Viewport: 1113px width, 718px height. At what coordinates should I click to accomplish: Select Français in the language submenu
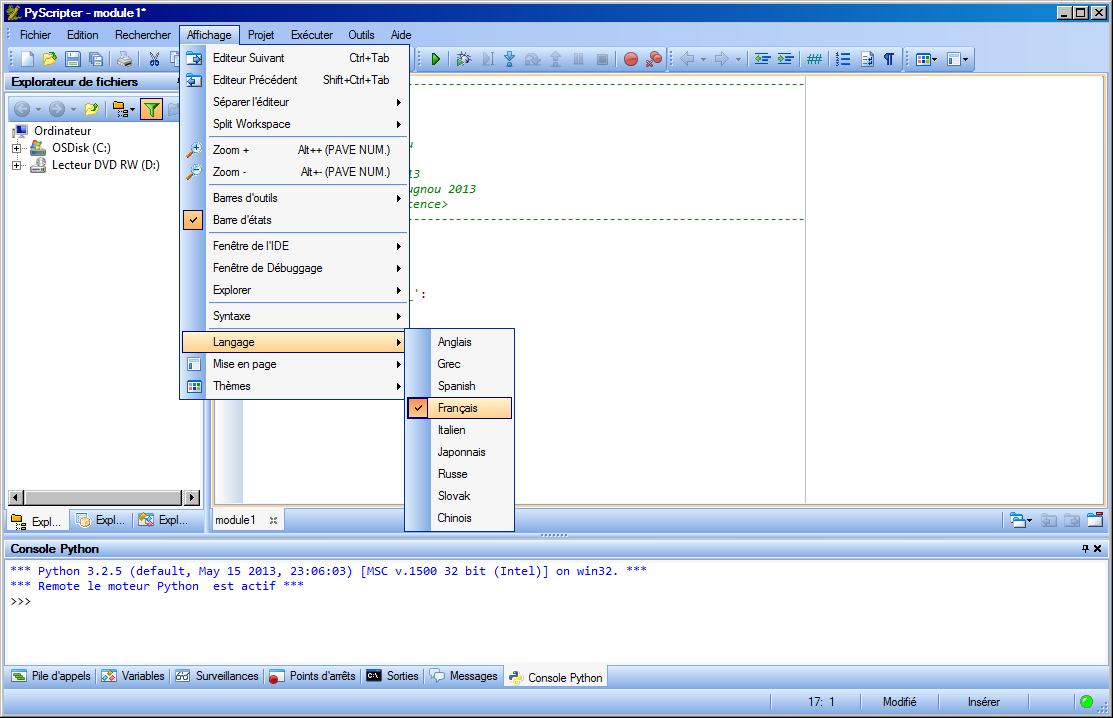click(459, 408)
